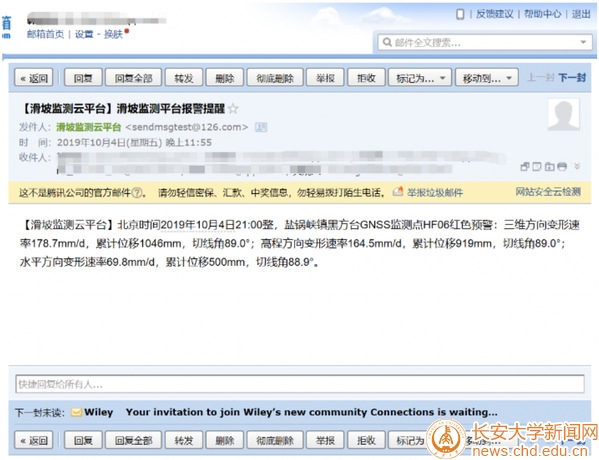Click the sender avatar thumbnail

[x=563, y=115]
